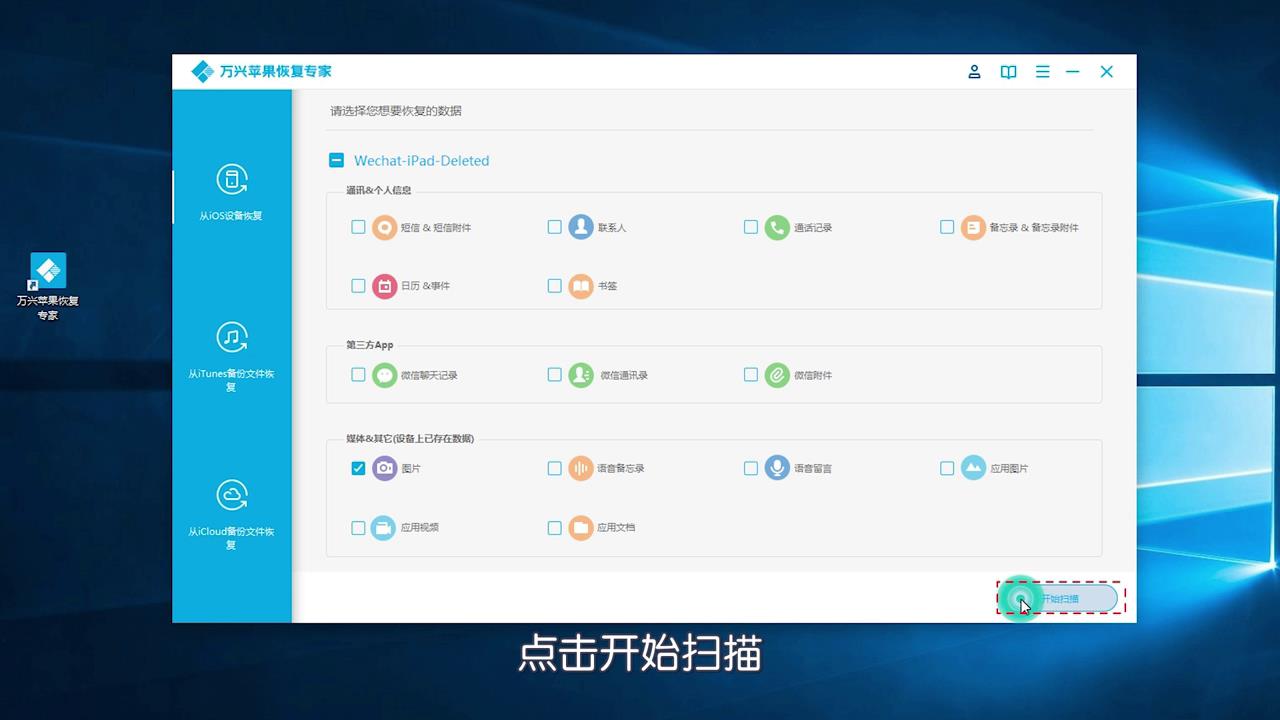This screenshot has height=720, width=1280.
Task: Select the 备忘录 & 备忘录附件 checkbox
Action: click(x=947, y=227)
